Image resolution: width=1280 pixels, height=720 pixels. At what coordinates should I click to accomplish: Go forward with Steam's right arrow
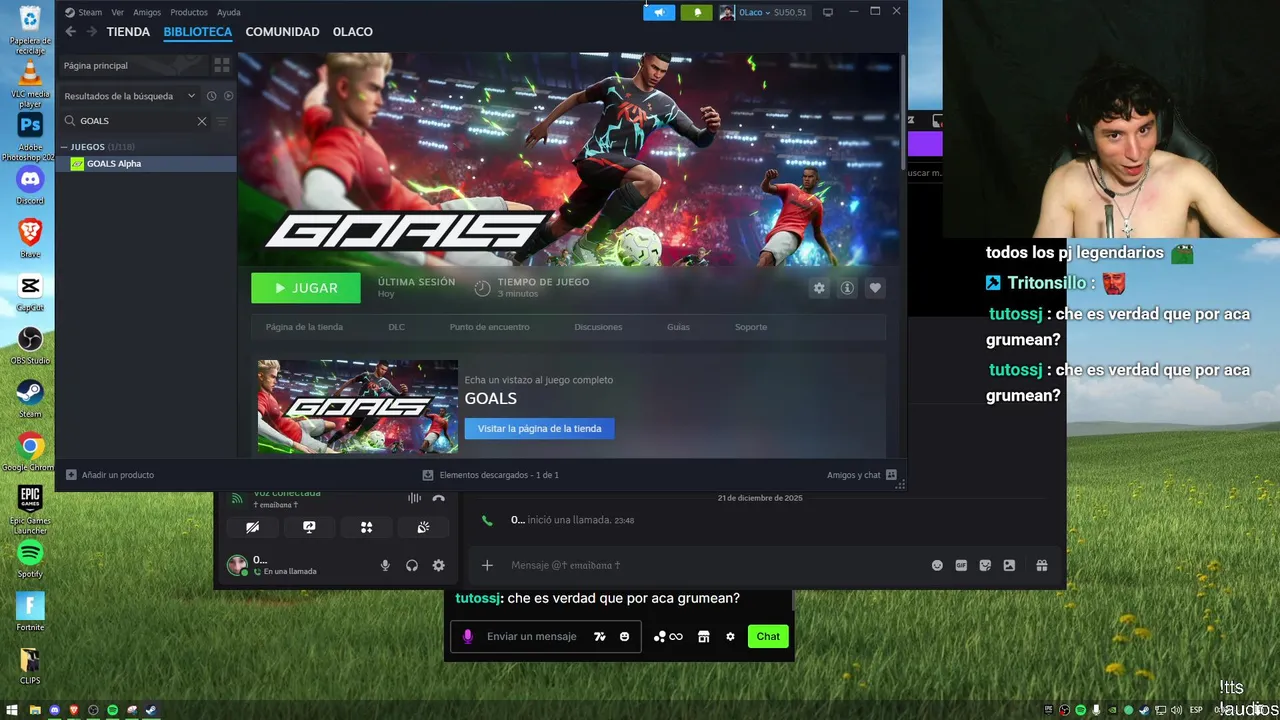(92, 32)
